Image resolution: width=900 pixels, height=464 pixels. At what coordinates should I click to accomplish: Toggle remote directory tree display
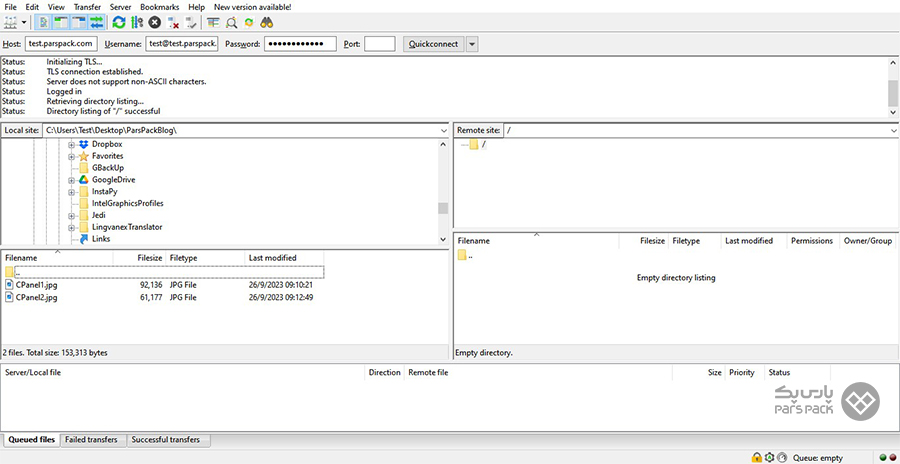pos(79,22)
